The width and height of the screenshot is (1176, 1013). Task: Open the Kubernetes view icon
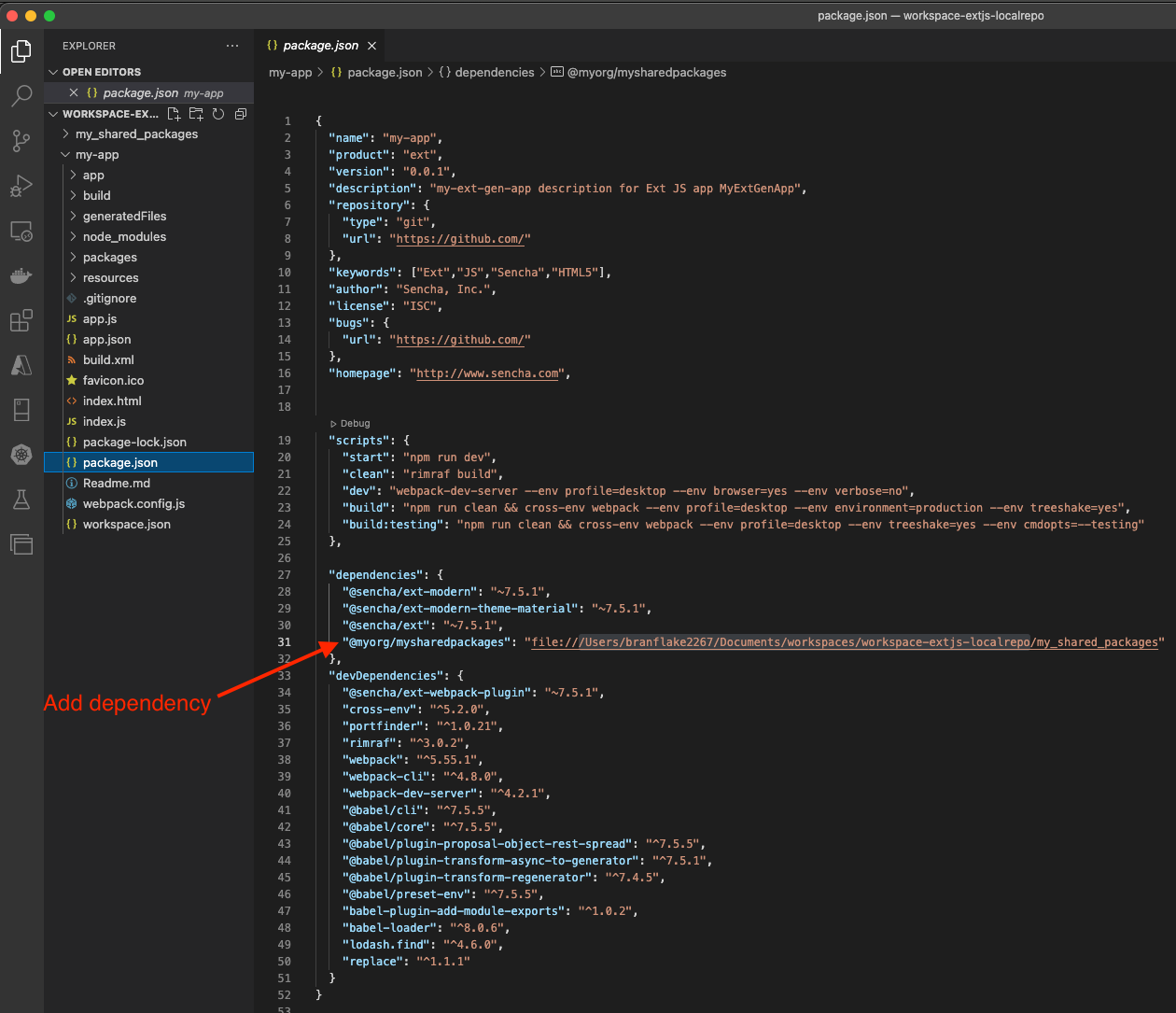(x=21, y=455)
